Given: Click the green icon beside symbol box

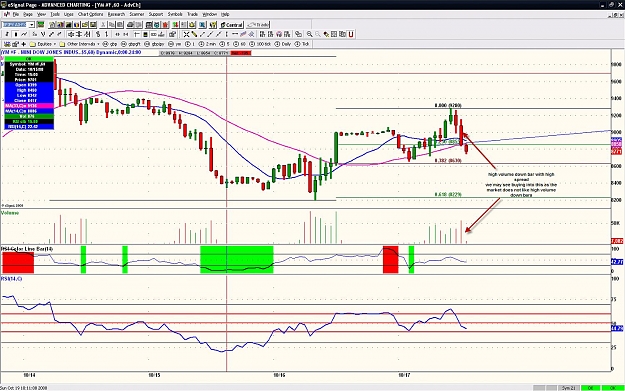Looking at the screenshot, I should click(x=40, y=25).
